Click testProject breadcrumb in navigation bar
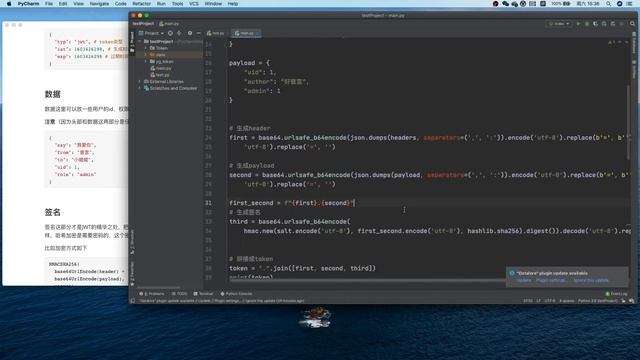640x360 pixels. coord(143,24)
